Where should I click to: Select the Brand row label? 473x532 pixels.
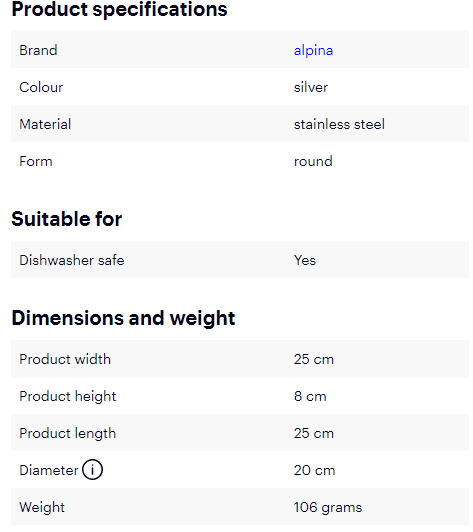point(38,50)
